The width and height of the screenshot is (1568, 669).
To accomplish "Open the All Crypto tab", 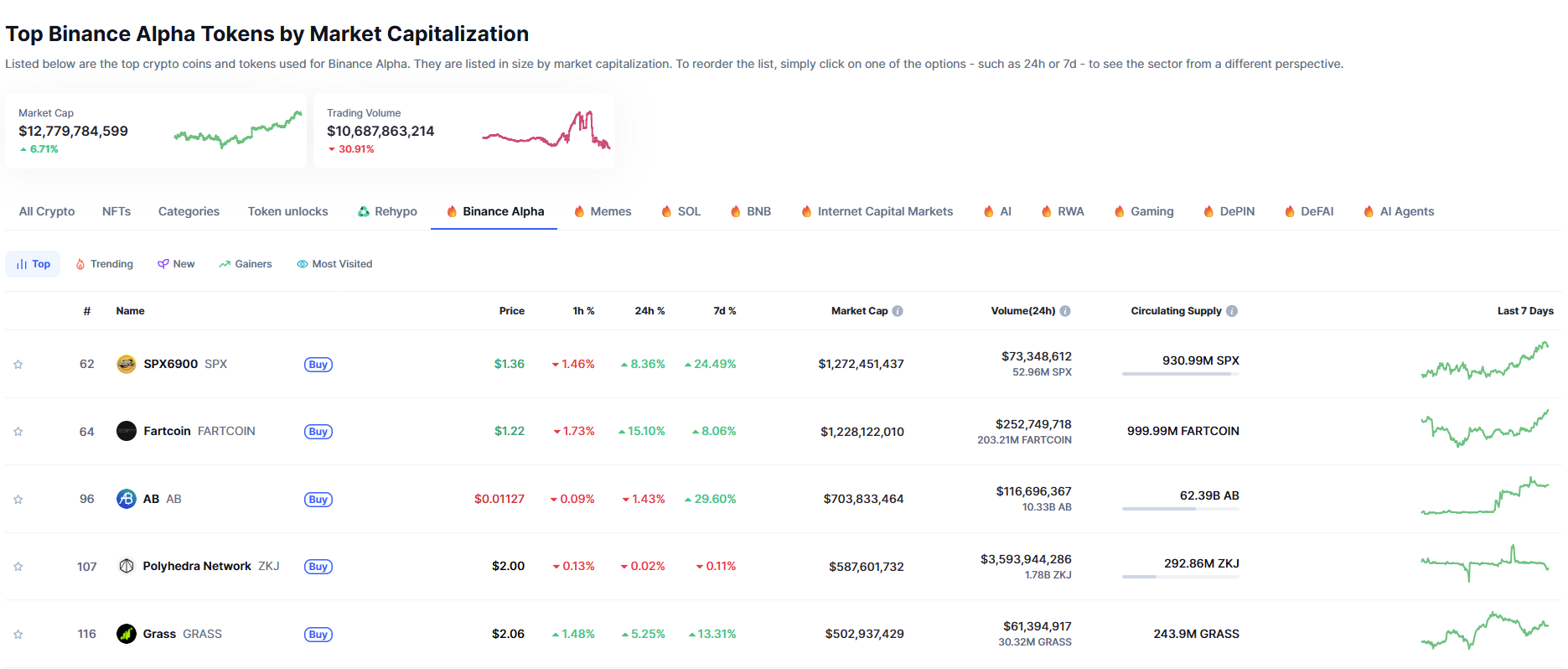I will click(x=47, y=211).
